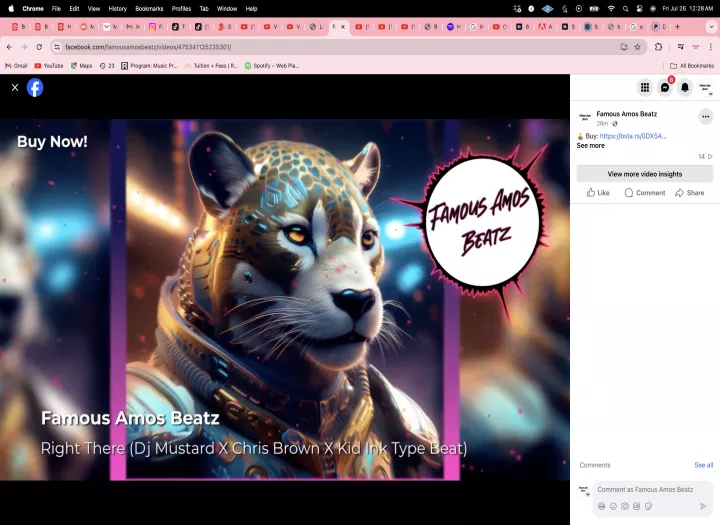This screenshot has width=720, height=525.
Task: Share the video post
Action: [689, 193]
